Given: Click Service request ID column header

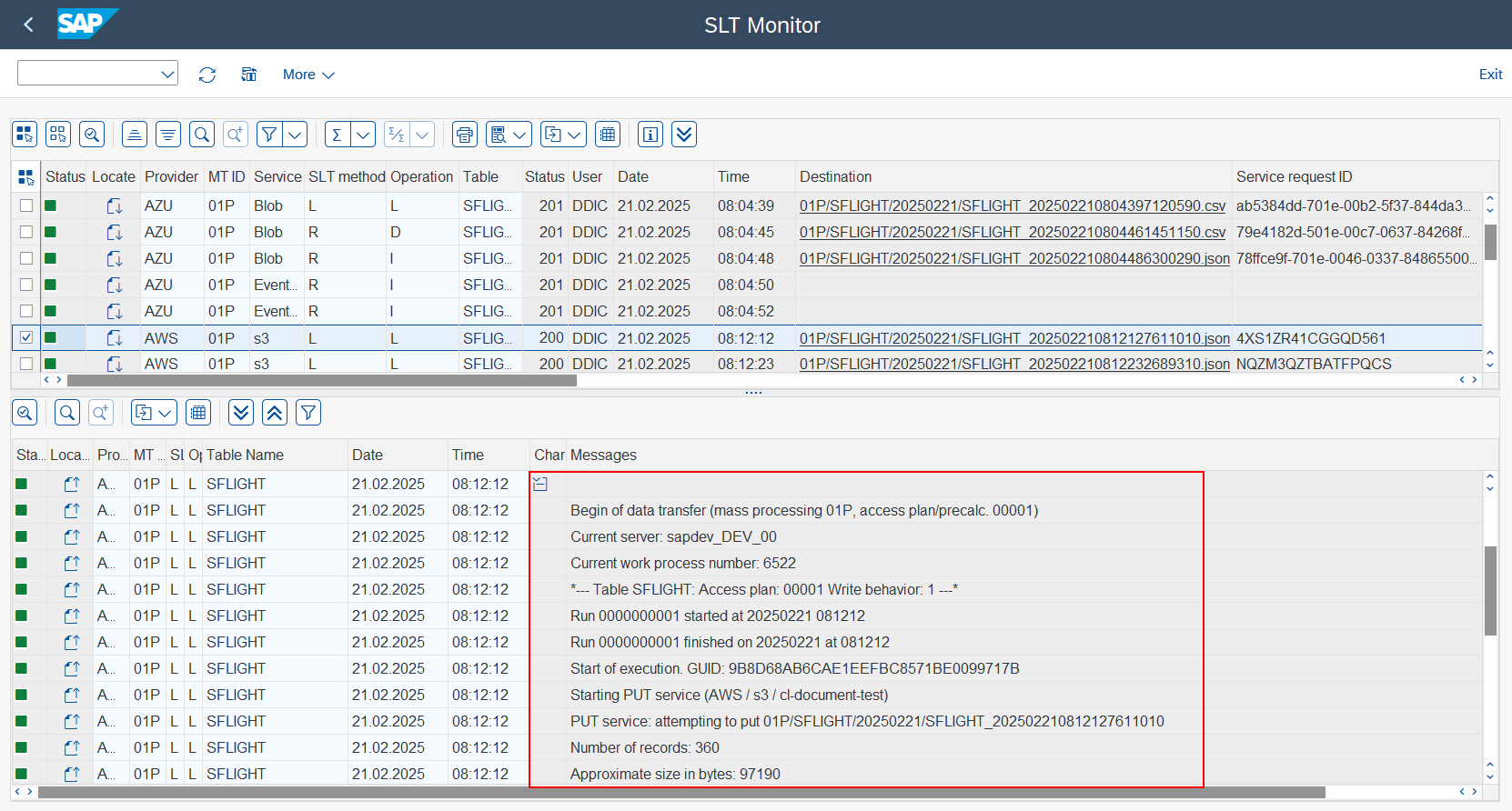Looking at the screenshot, I should pos(1356,176).
